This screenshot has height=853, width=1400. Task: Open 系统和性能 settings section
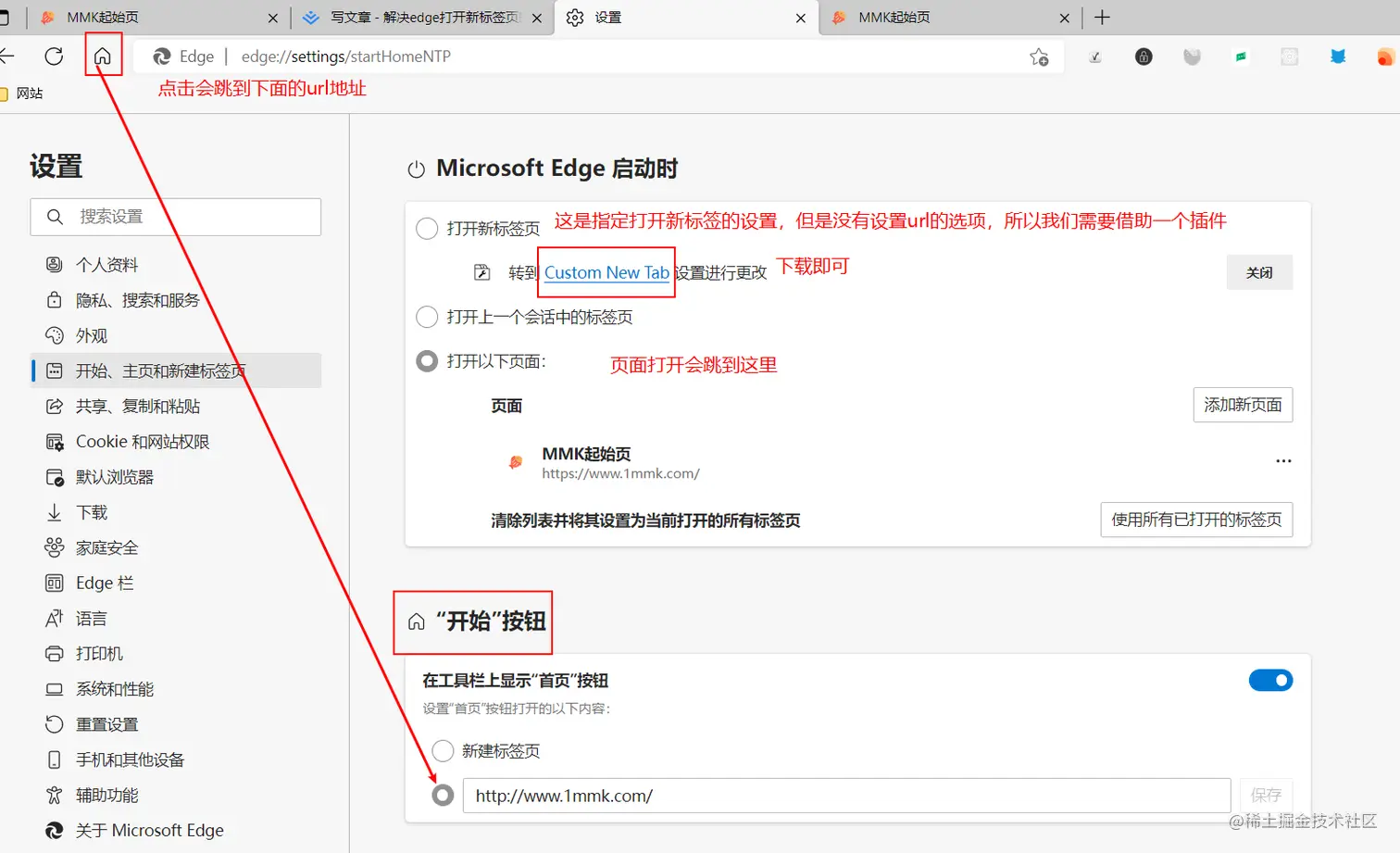coord(176,689)
